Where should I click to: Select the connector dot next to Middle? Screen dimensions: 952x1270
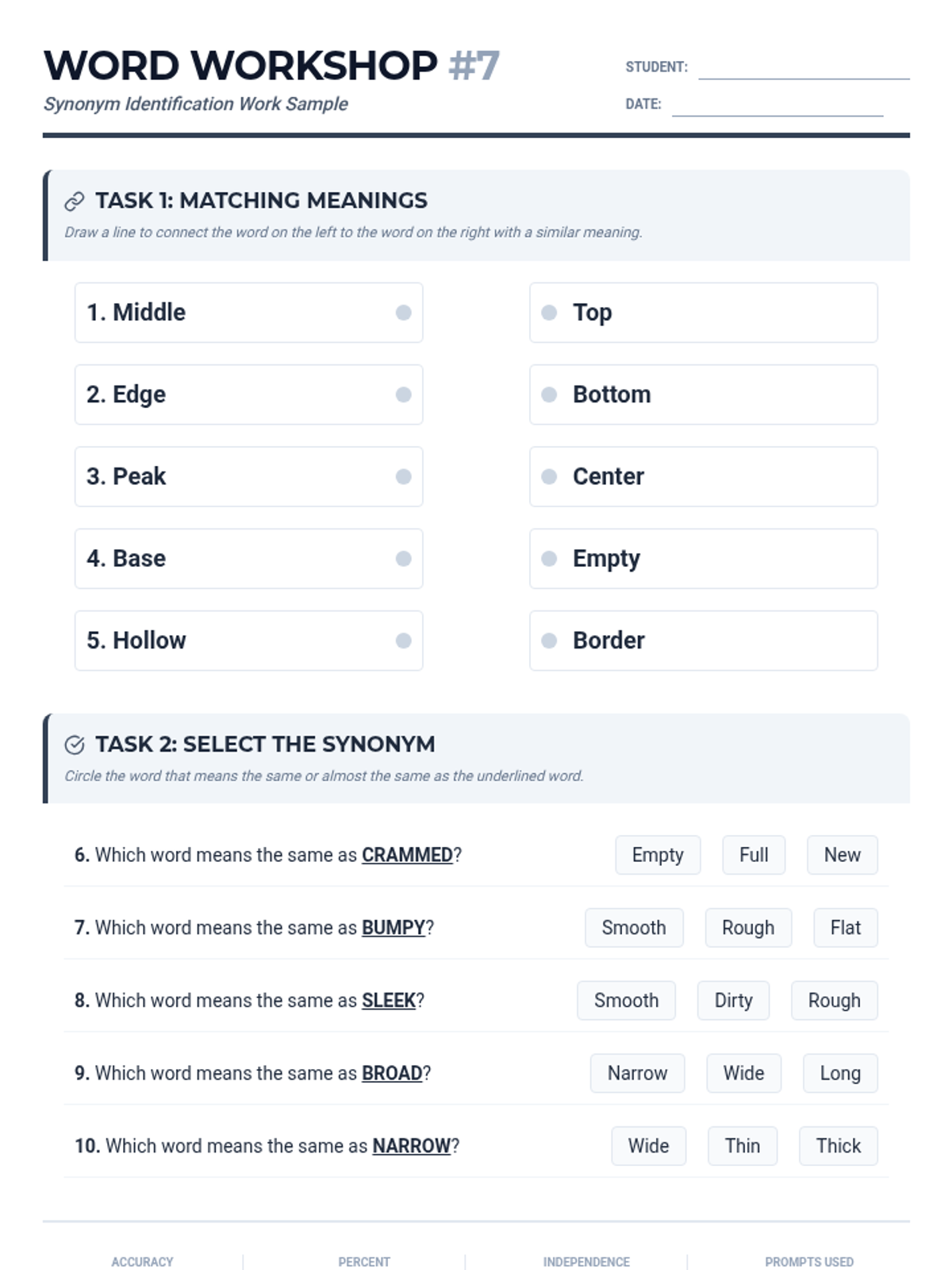pos(403,313)
